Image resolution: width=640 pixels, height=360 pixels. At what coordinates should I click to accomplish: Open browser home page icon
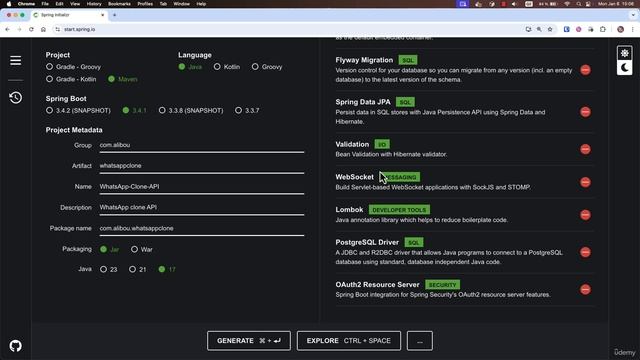click(43, 29)
